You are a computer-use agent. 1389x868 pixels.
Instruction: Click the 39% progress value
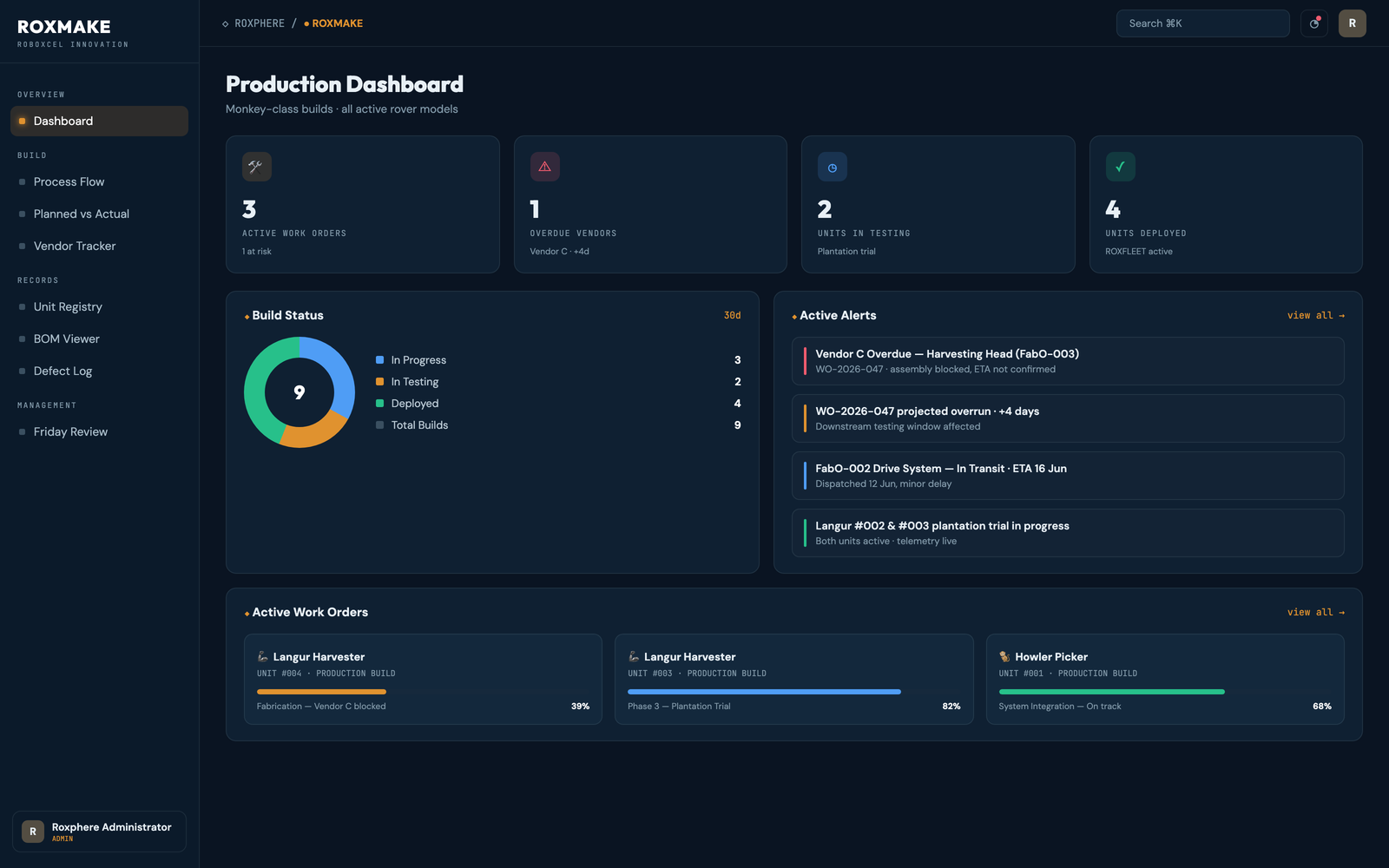(580, 707)
